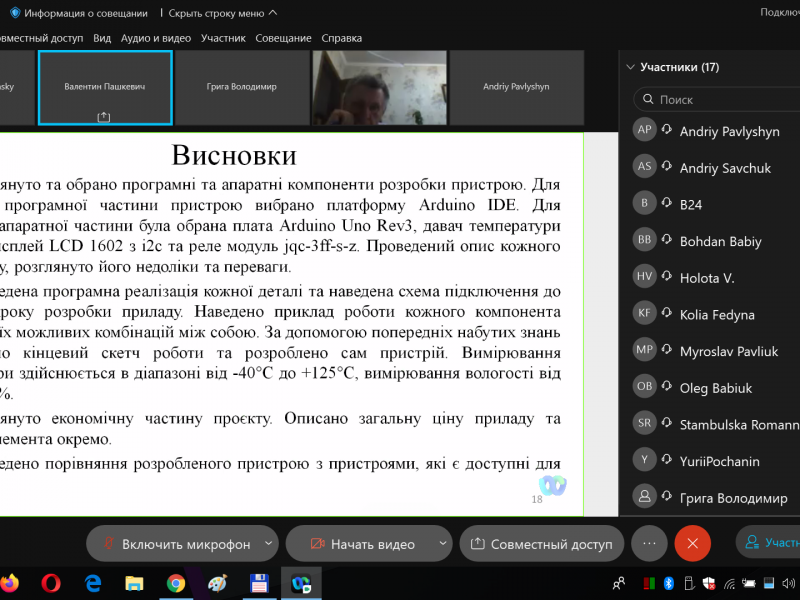
Task: Open the Аудио и видео menu
Action: pyautogui.click(x=155, y=38)
